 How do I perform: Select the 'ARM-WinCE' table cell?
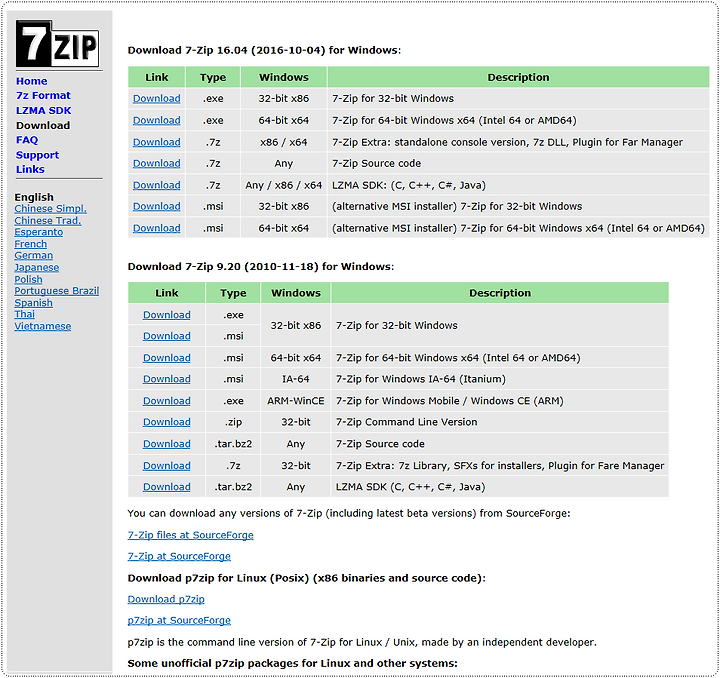tap(296, 401)
